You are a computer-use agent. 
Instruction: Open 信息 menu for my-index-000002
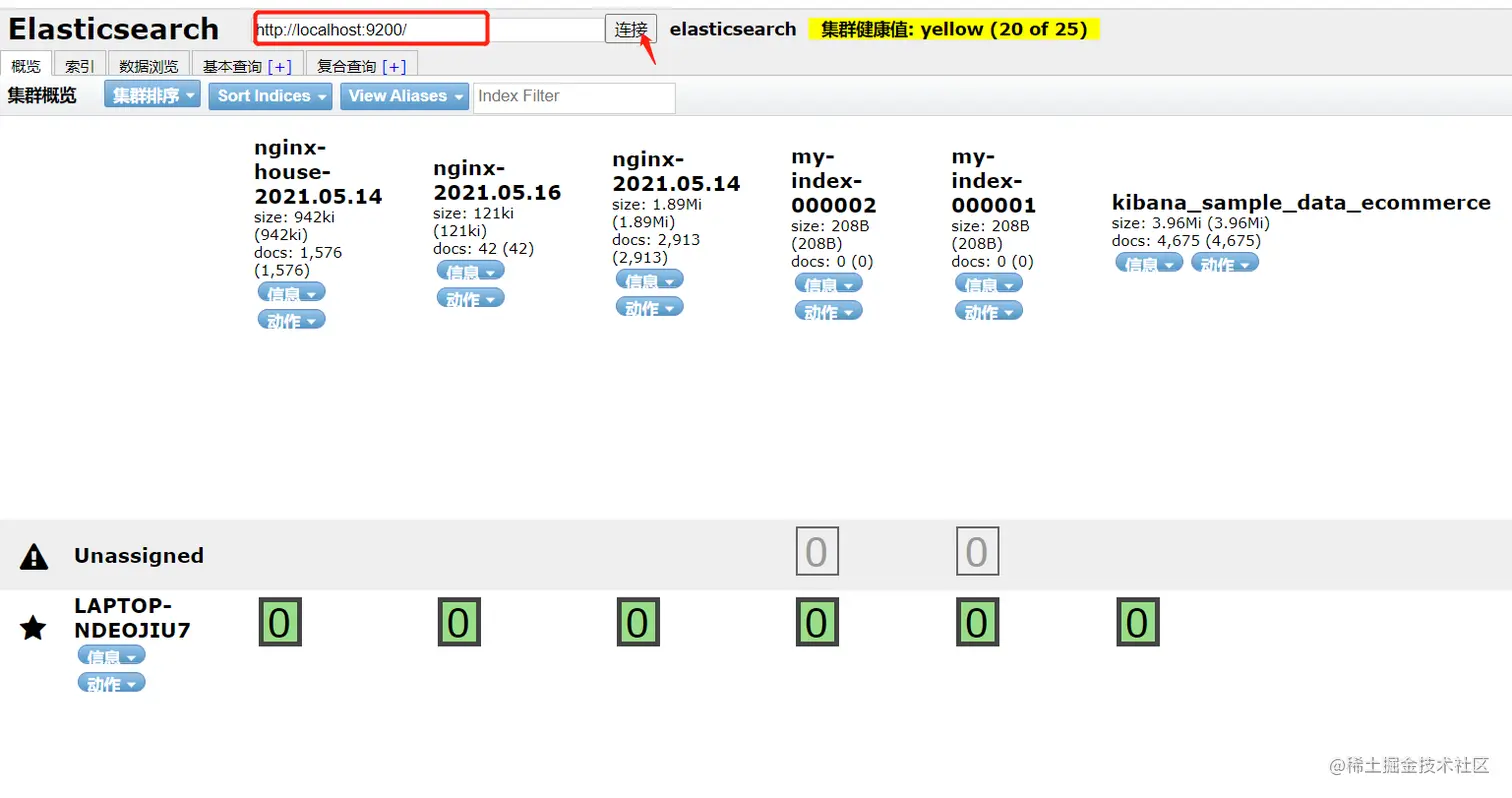point(828,283)
